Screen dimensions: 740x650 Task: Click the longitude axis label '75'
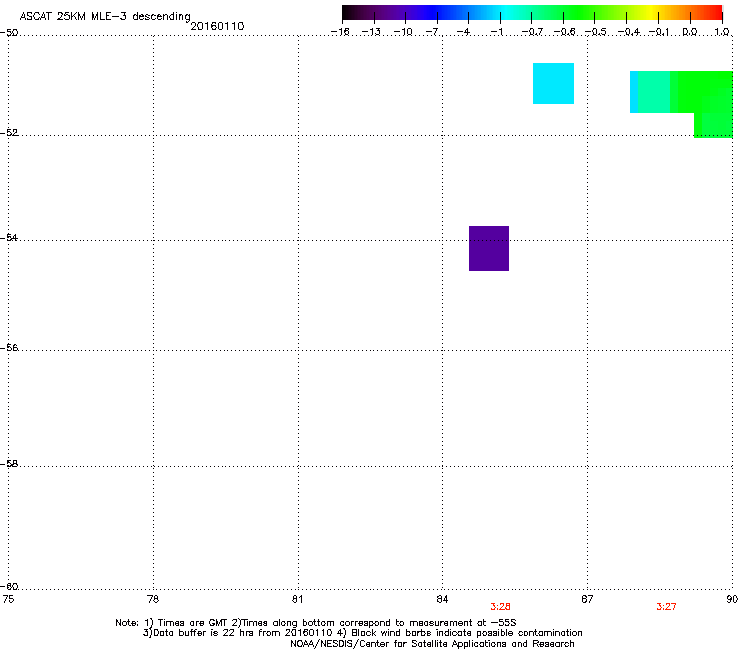pos(8,599)
